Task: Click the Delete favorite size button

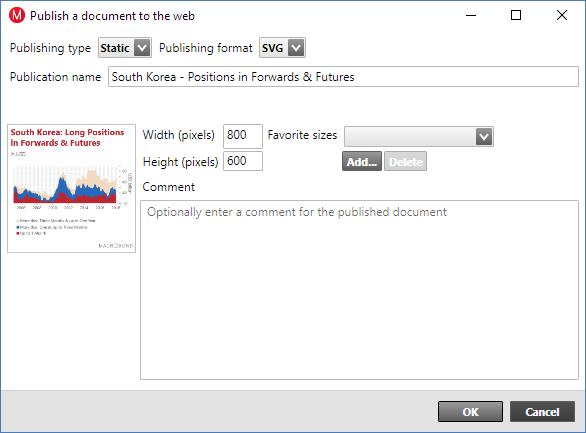Action: click(x=405, y=161)
